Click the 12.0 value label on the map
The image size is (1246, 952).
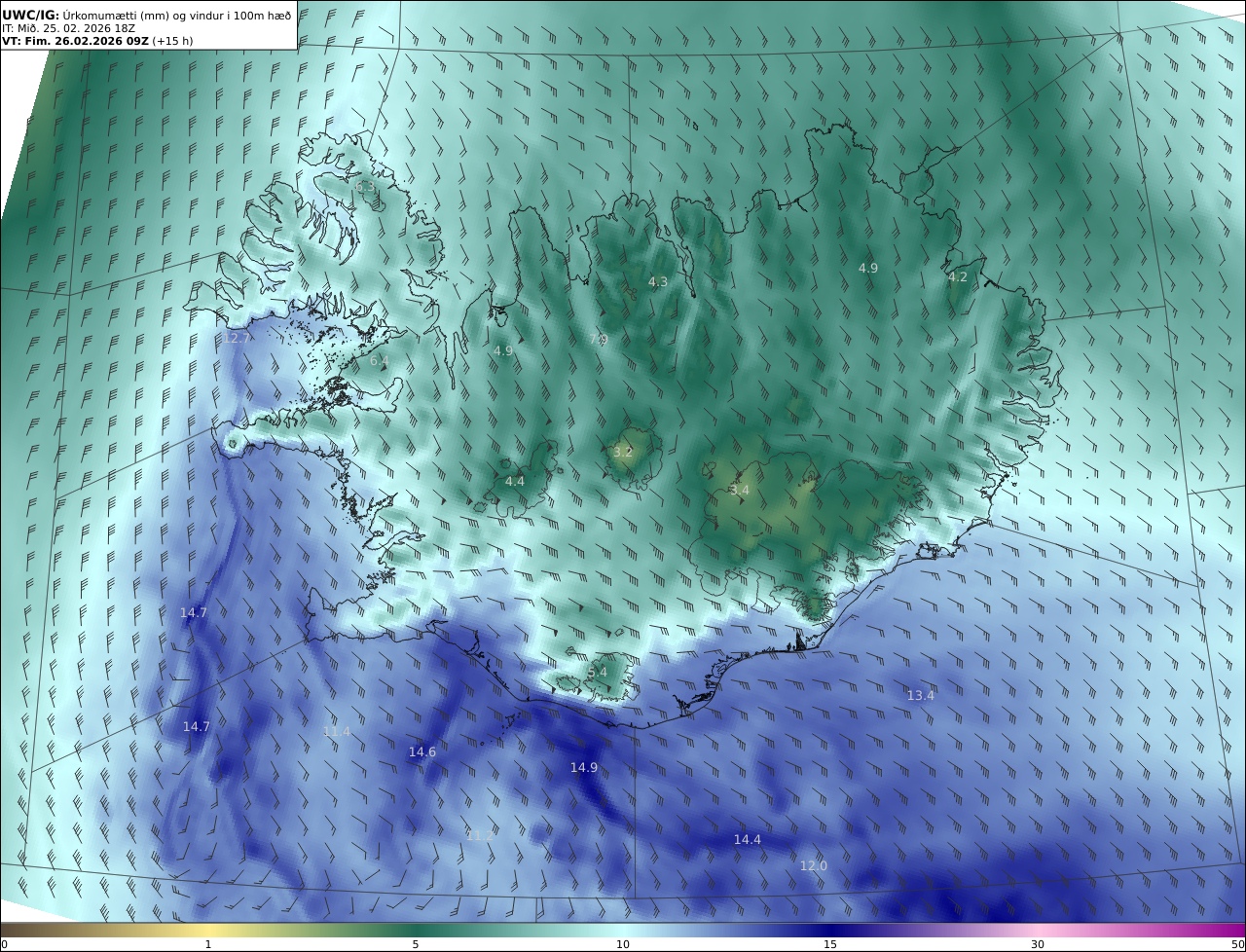pos(814,866)
